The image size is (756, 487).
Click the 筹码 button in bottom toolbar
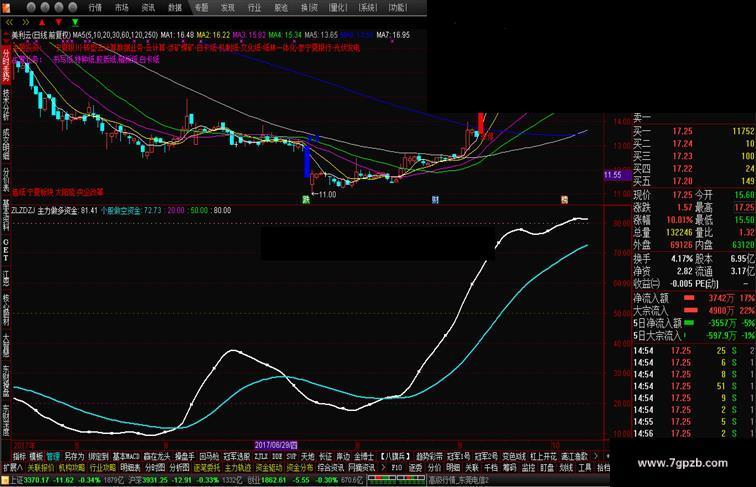[510, 468]
